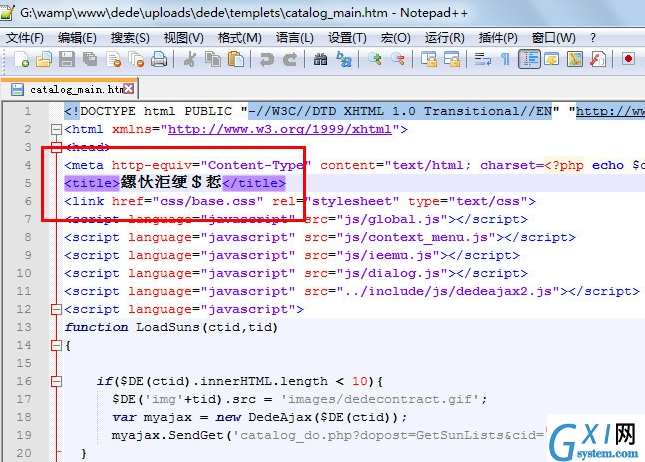
Task: Select the catalog_main.htm tab
Action: pos(70,89)
